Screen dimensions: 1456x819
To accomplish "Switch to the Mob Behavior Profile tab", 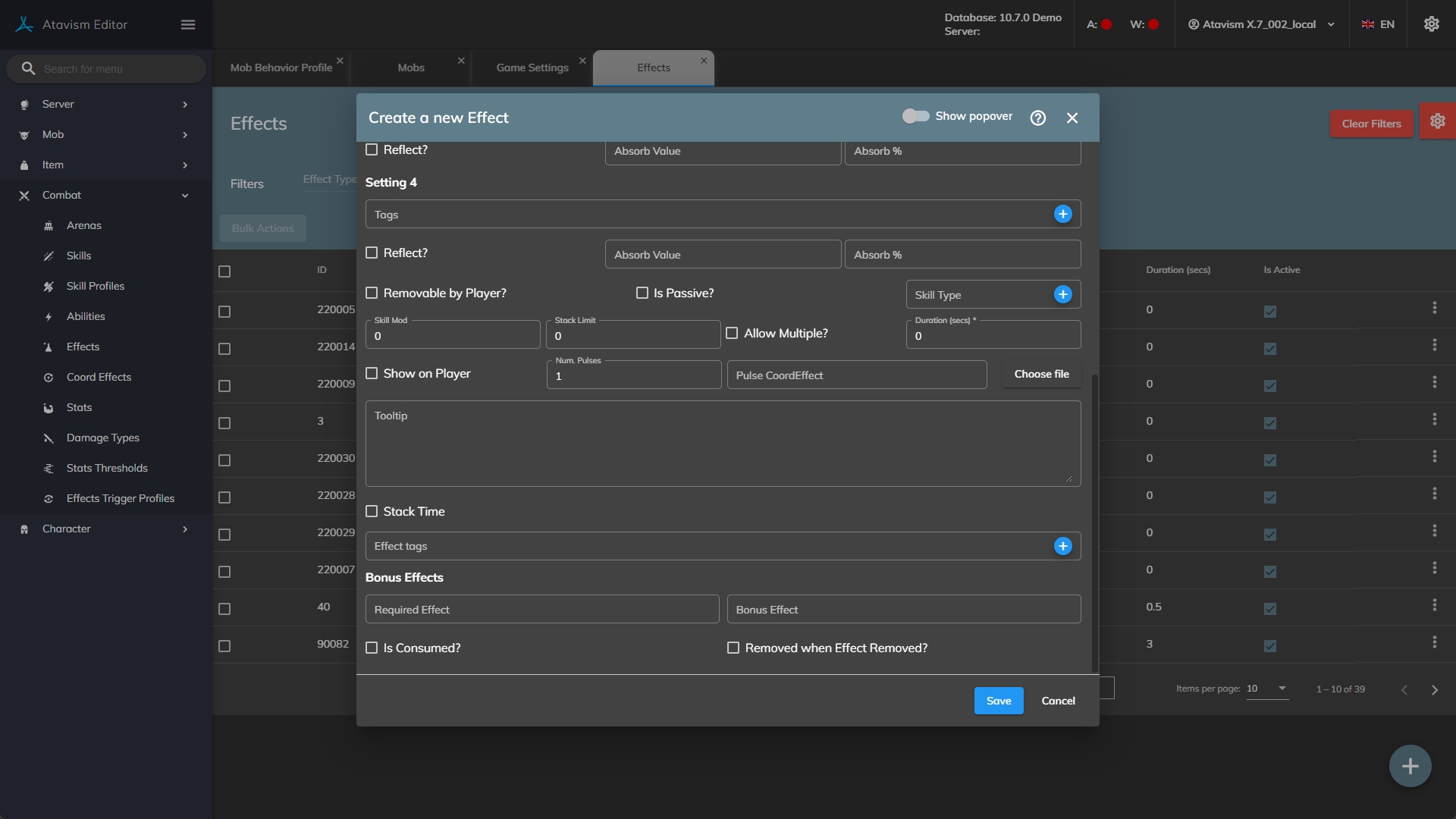I will tap(281, 67).
